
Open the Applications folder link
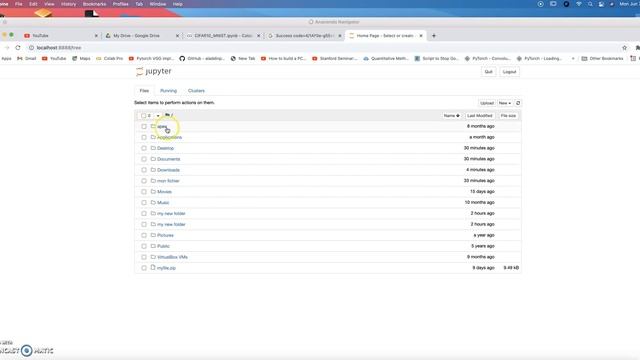click(169, 138)
